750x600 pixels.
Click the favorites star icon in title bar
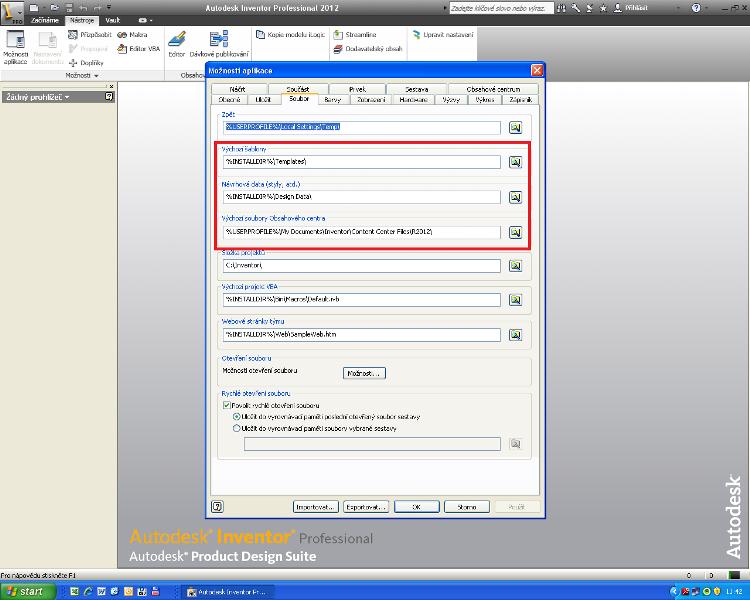pos(604,8)
